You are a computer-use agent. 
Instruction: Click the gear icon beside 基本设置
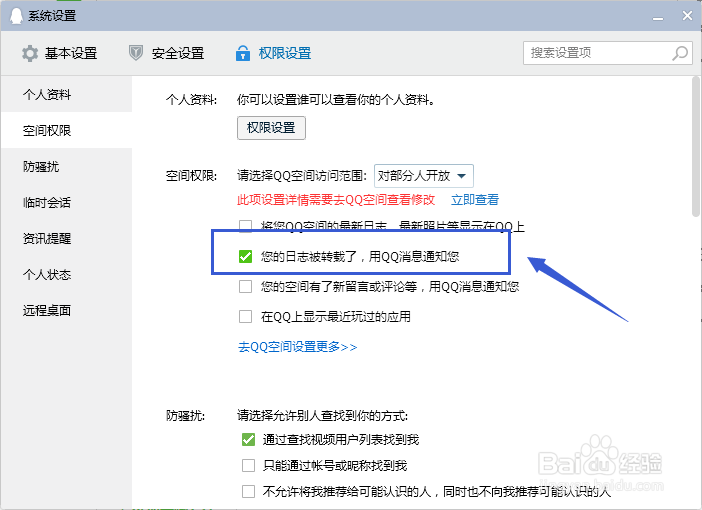(30, 53)
